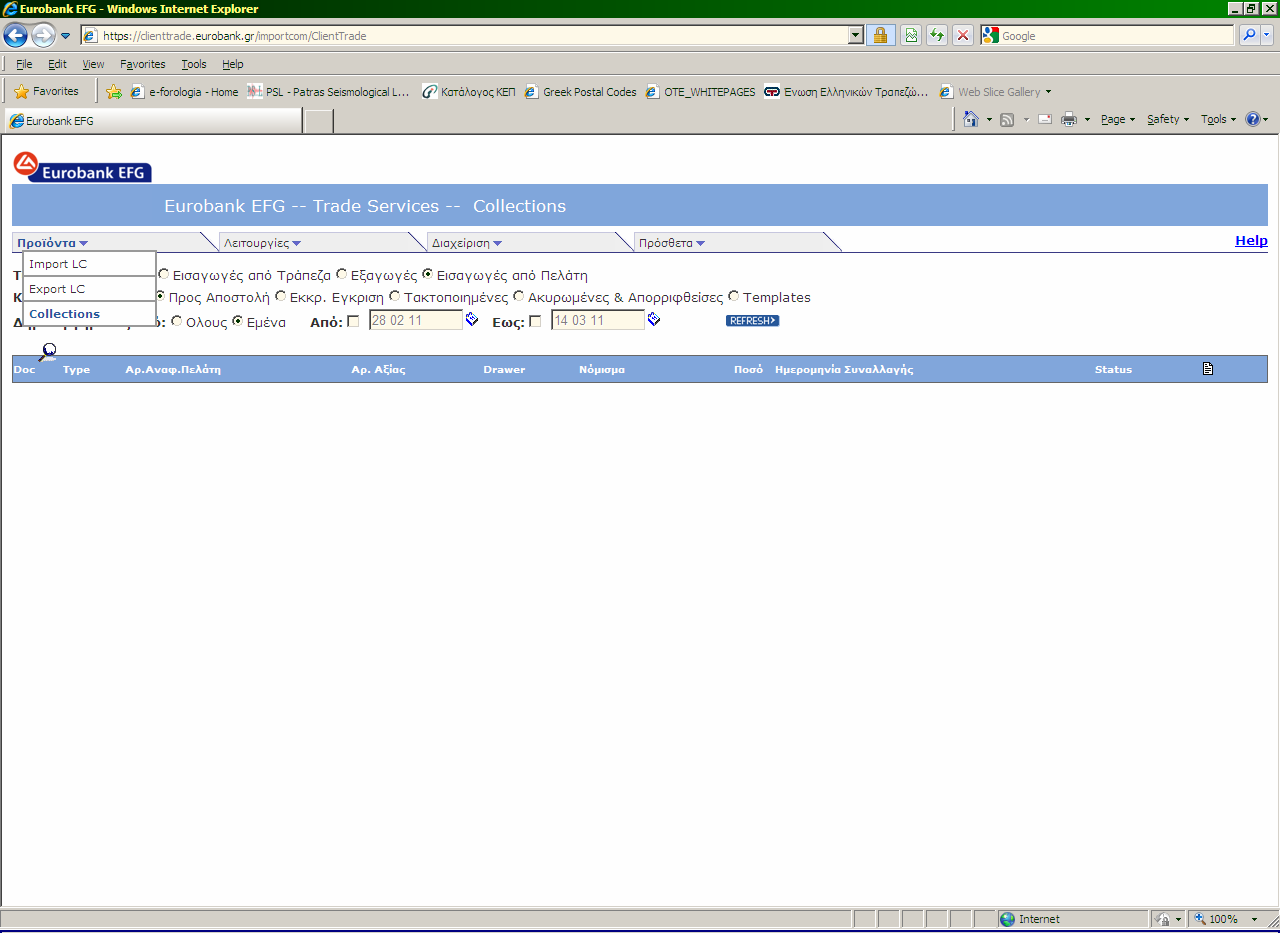
Task: Open the Προϊόντα dropdown menu
Action: click(x=53, y=243)
